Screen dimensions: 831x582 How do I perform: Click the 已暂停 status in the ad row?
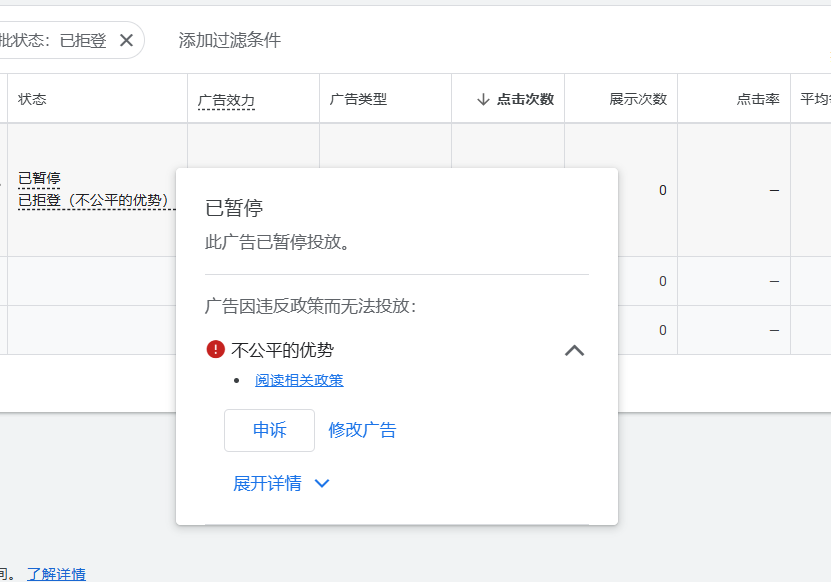tap(39, 178)
